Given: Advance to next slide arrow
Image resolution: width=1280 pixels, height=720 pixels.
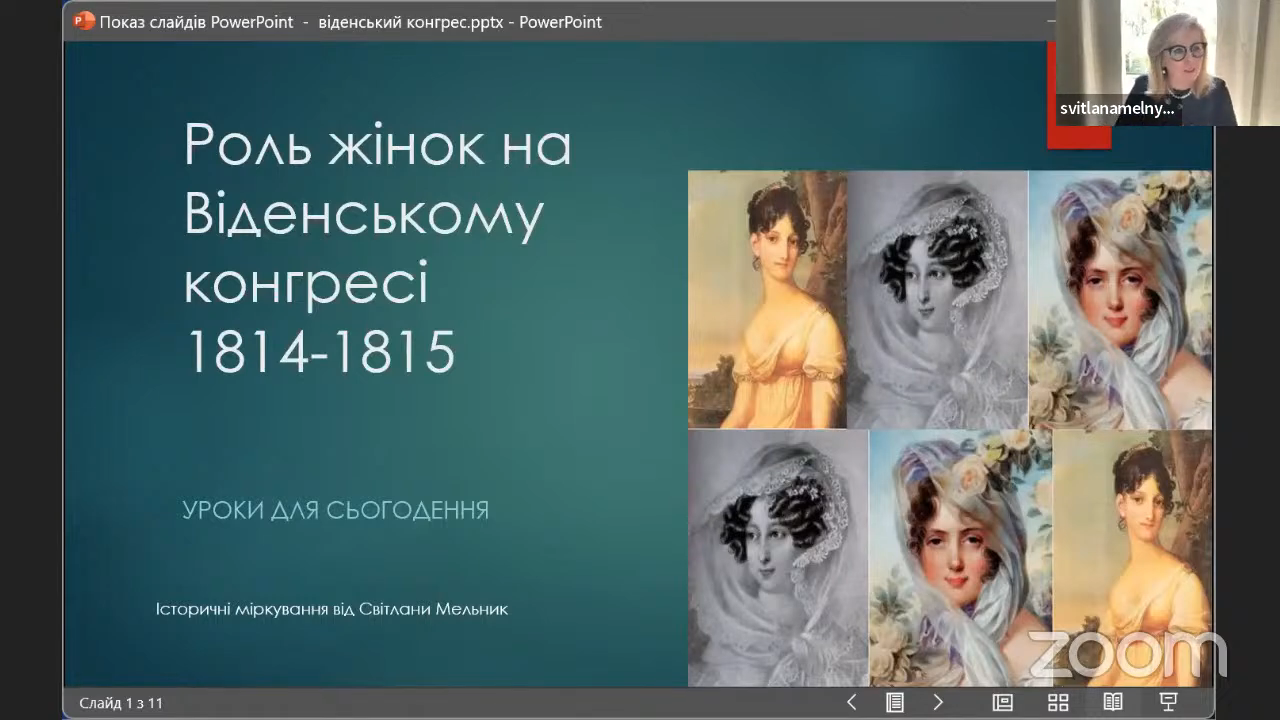Looking at the screenshot, I should (938, 702).
